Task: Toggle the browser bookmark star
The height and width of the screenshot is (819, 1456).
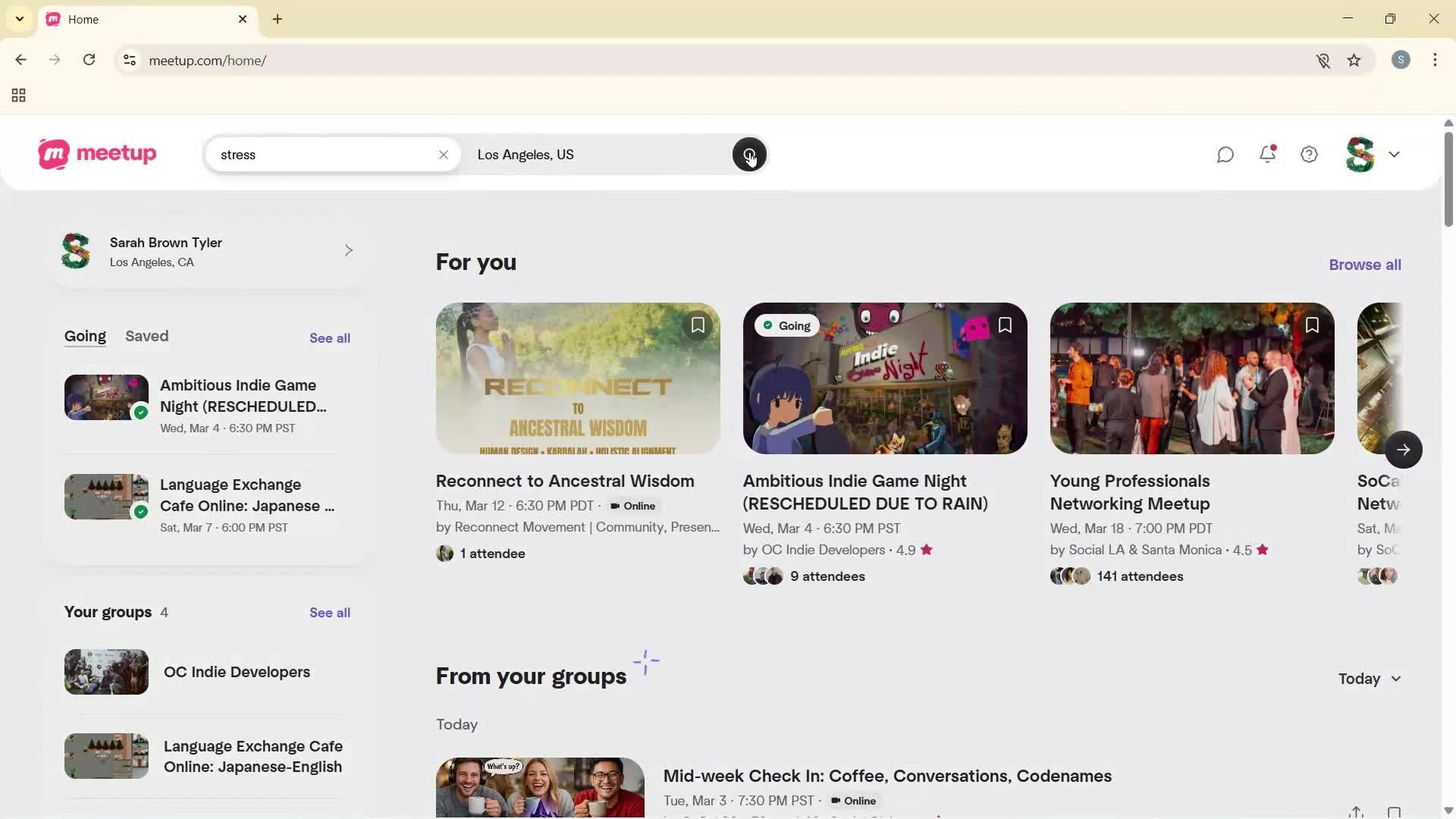Action: (x=1354, y=60)
